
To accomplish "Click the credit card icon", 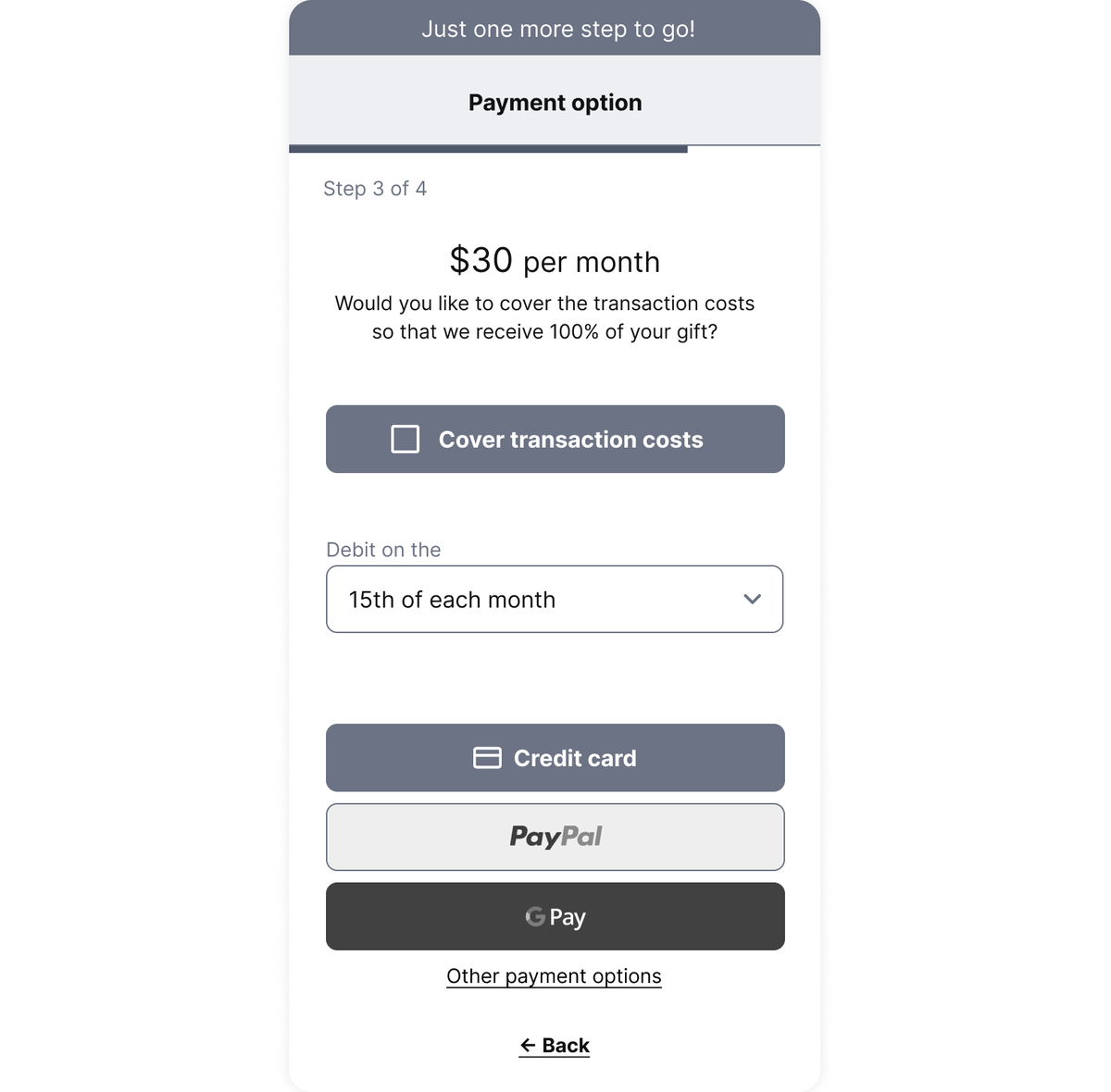I will coord(487,758).
